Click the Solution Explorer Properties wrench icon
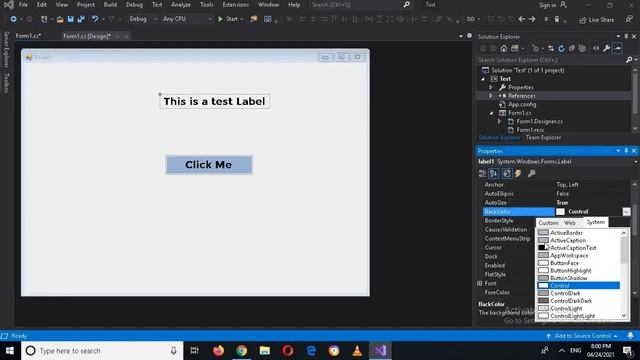The height and width of the screenshot is (360, 640). pos(607,49)
